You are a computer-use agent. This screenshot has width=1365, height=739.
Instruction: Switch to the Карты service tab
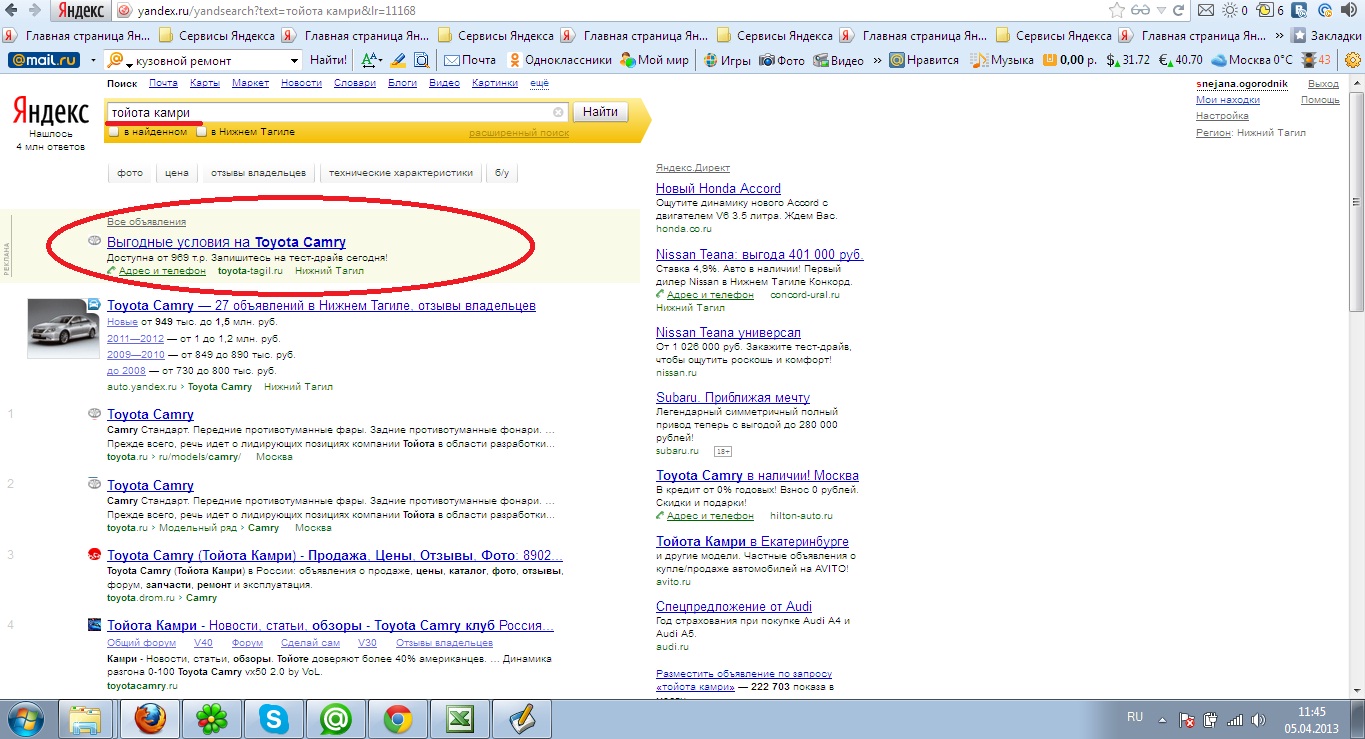[204, 84]
